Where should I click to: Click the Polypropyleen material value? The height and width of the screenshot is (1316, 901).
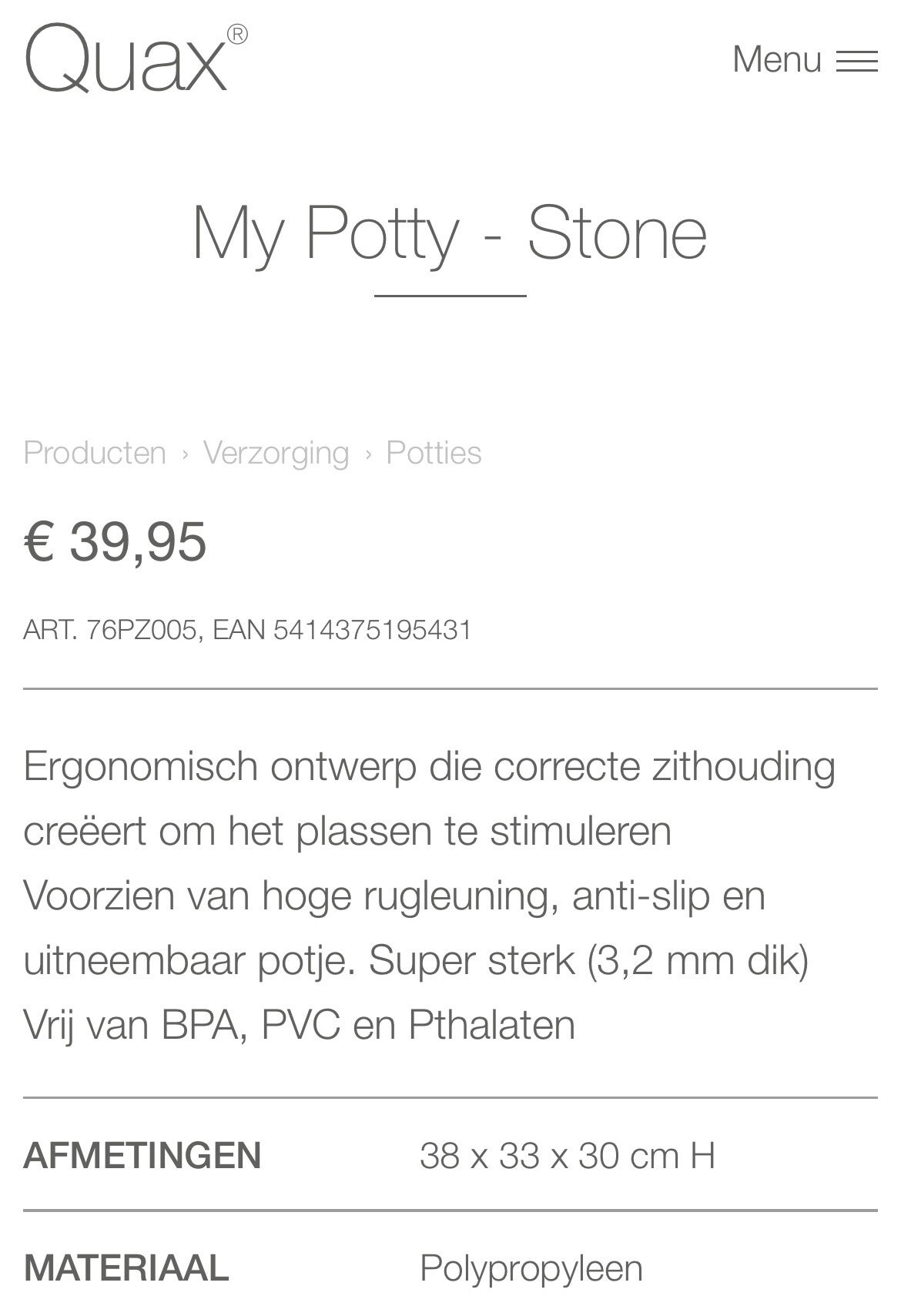pos(531,1268)
